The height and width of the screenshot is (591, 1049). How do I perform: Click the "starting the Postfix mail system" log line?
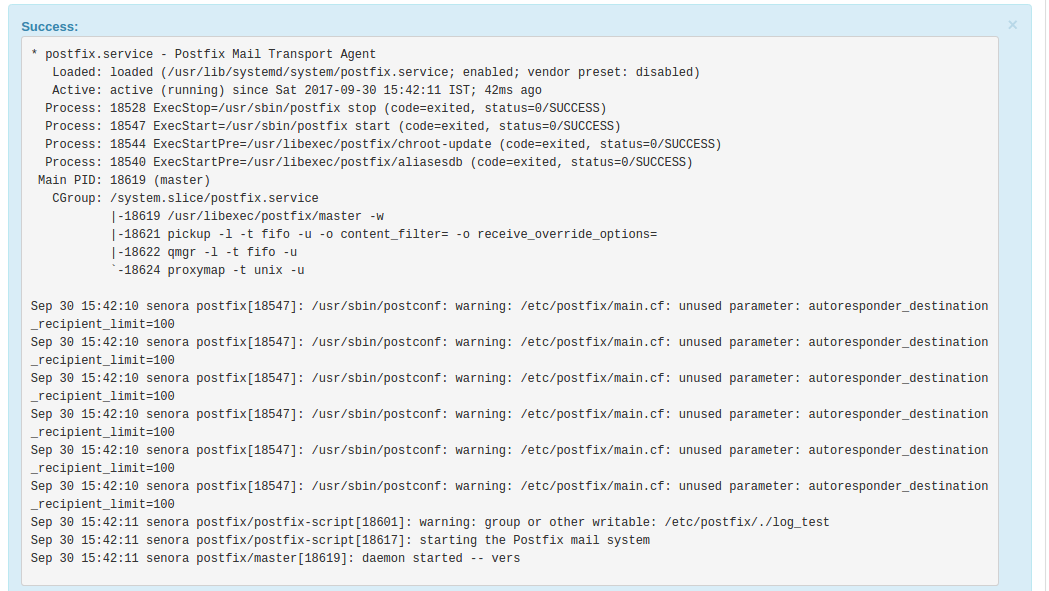click(340, 541)
